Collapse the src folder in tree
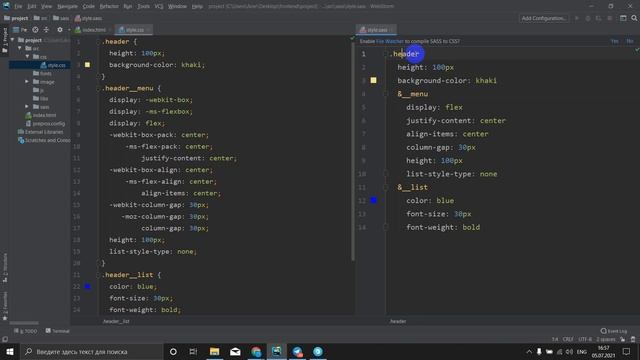 click(20, 48)
